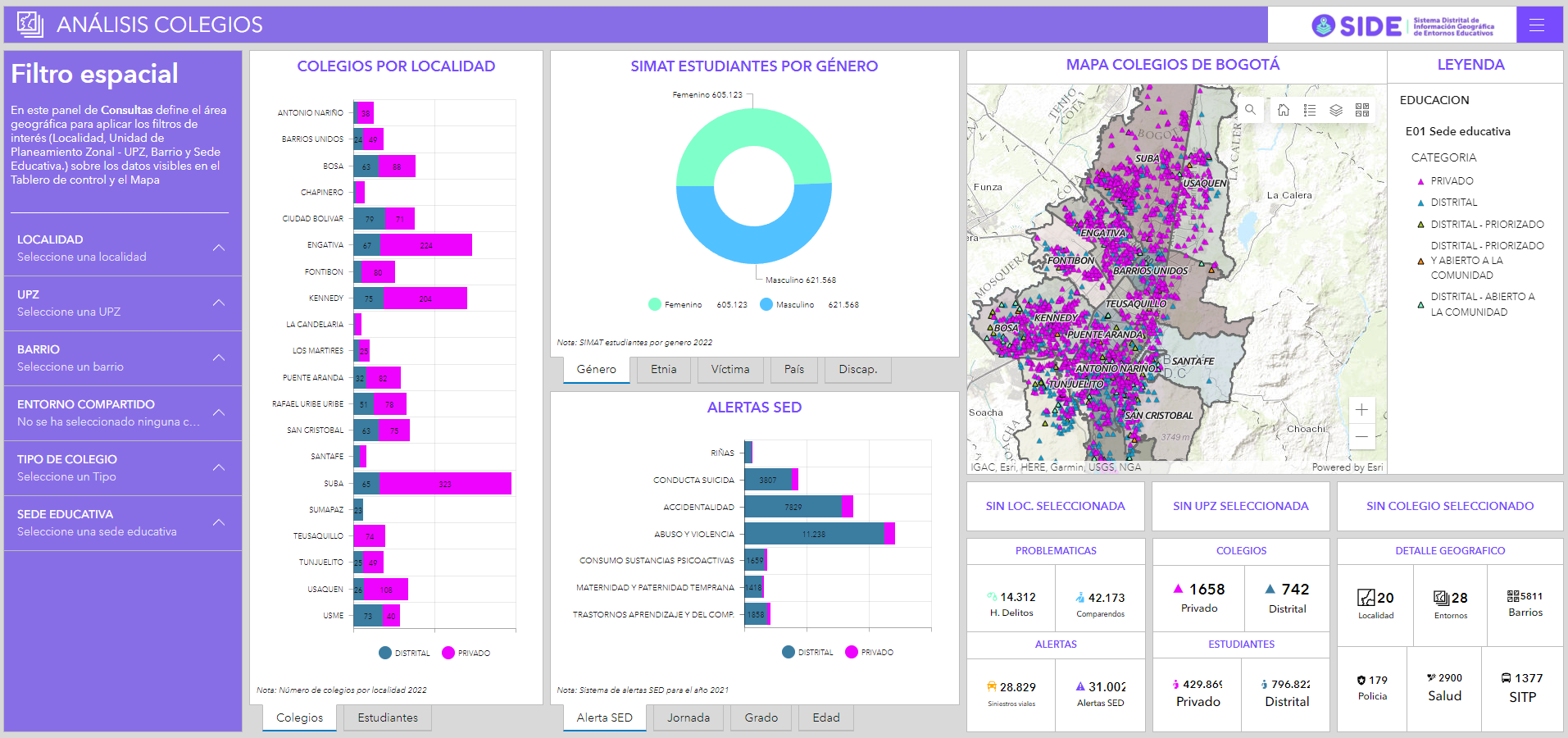Click the ABUSO Y VIOLENCIA distrital bar

point(815,534)
